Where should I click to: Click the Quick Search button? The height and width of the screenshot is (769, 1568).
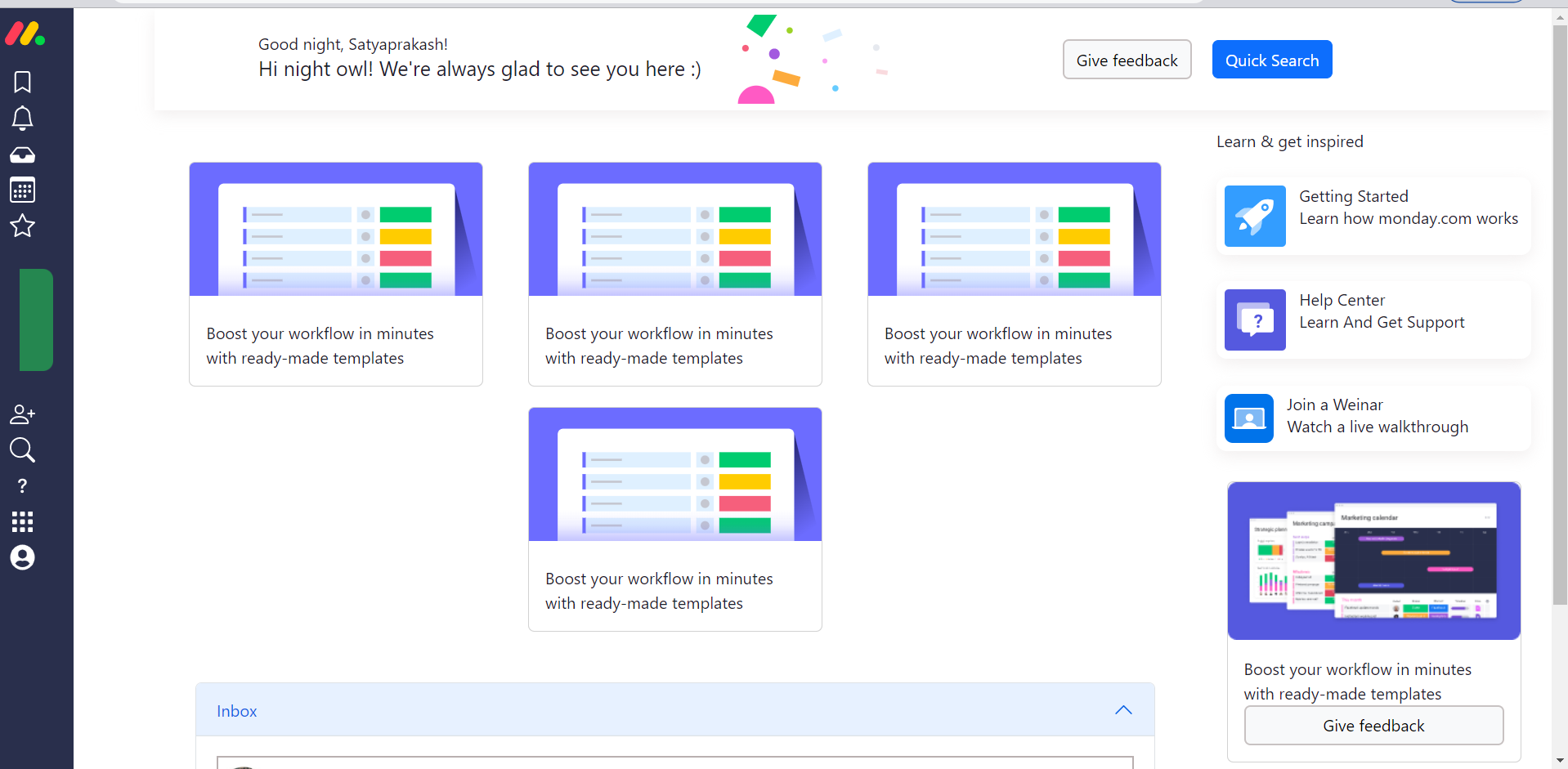1271,60
